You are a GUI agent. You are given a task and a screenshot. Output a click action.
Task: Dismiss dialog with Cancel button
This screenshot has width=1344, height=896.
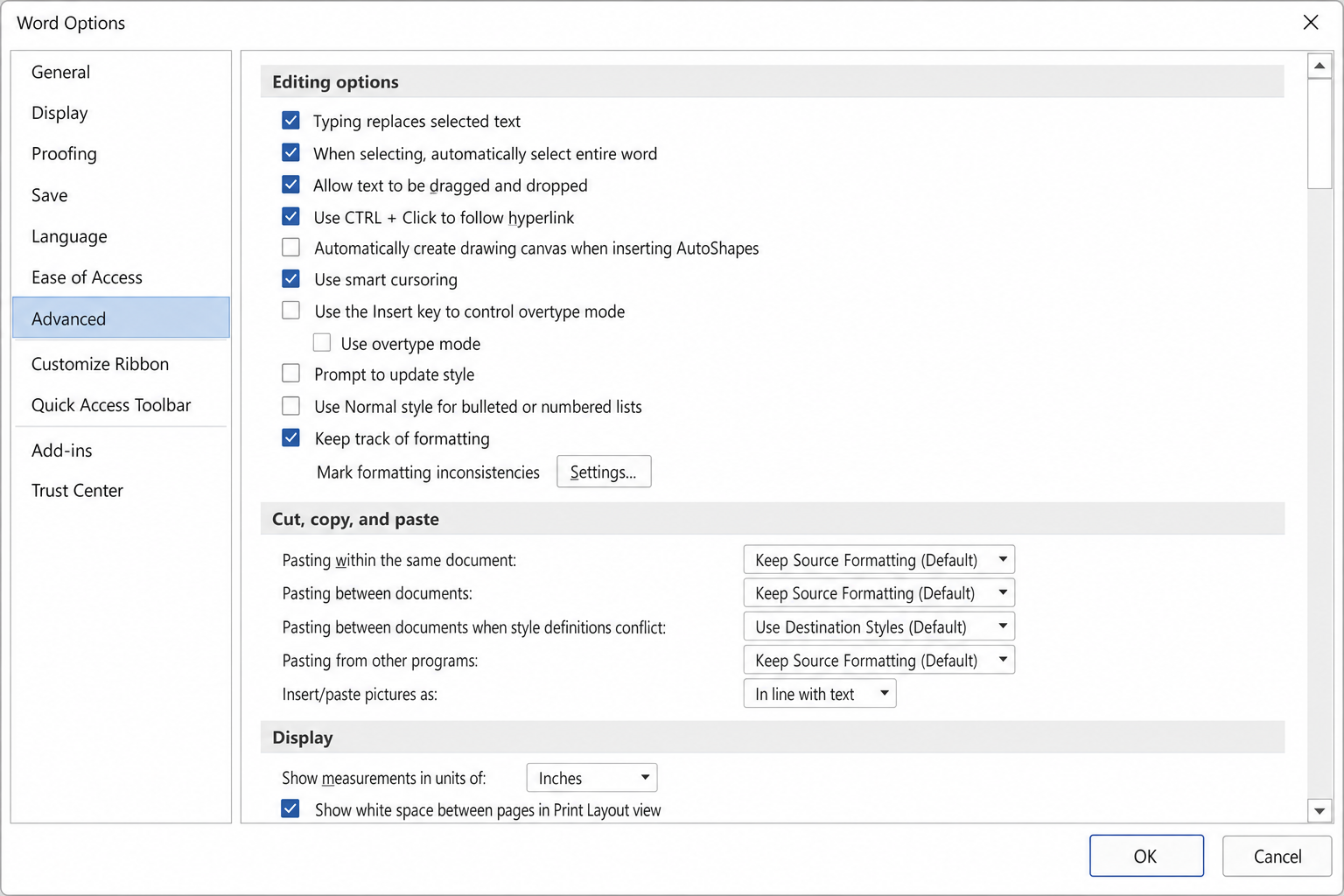click(x=1277, y=856)
